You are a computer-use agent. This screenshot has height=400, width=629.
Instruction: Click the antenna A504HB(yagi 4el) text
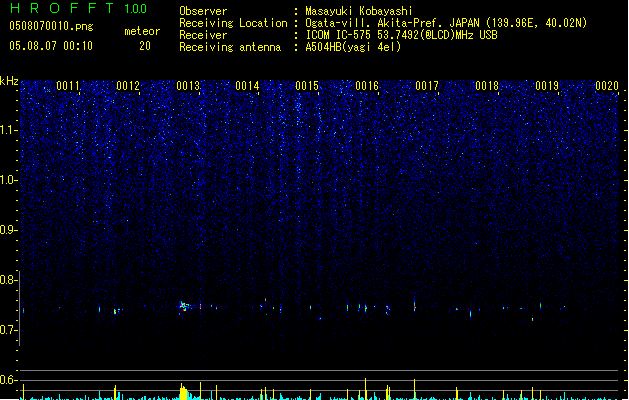coord(353,47)
